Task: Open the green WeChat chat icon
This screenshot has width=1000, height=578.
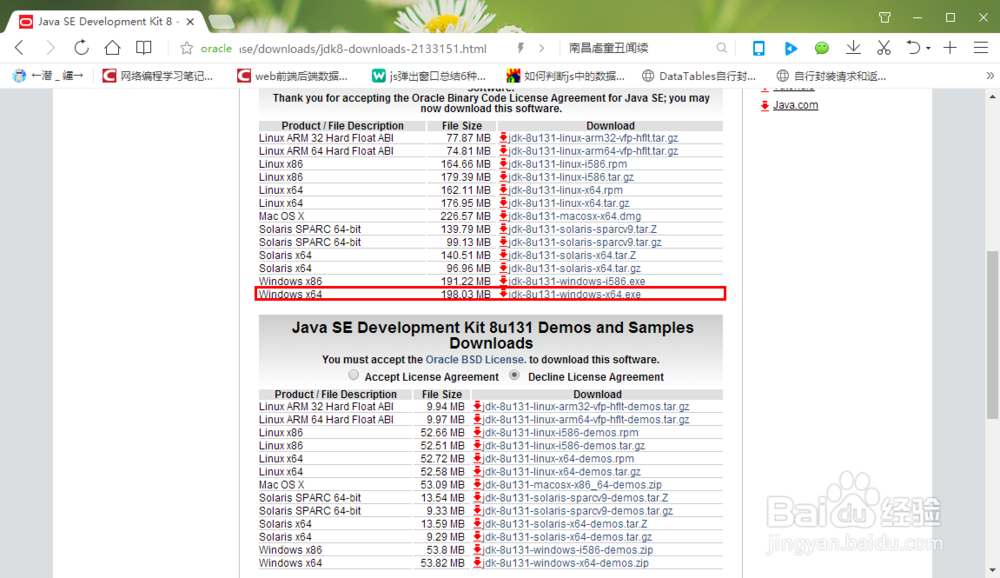Action: [821, 48]
